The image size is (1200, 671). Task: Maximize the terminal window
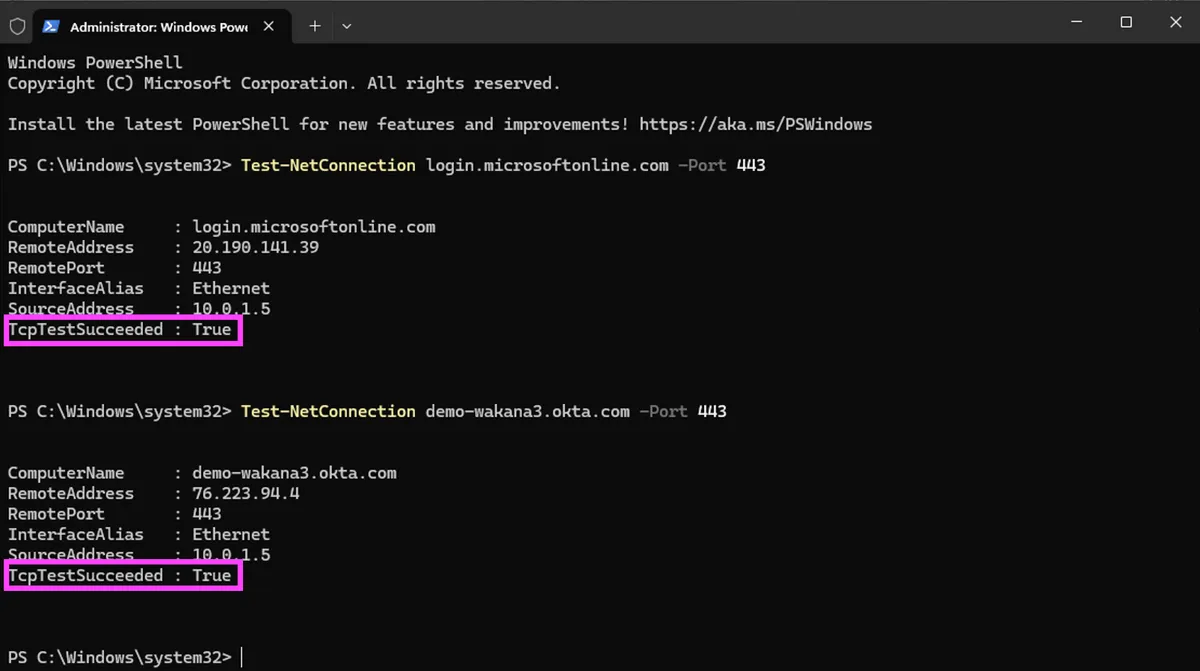(x=1126, y=22)
